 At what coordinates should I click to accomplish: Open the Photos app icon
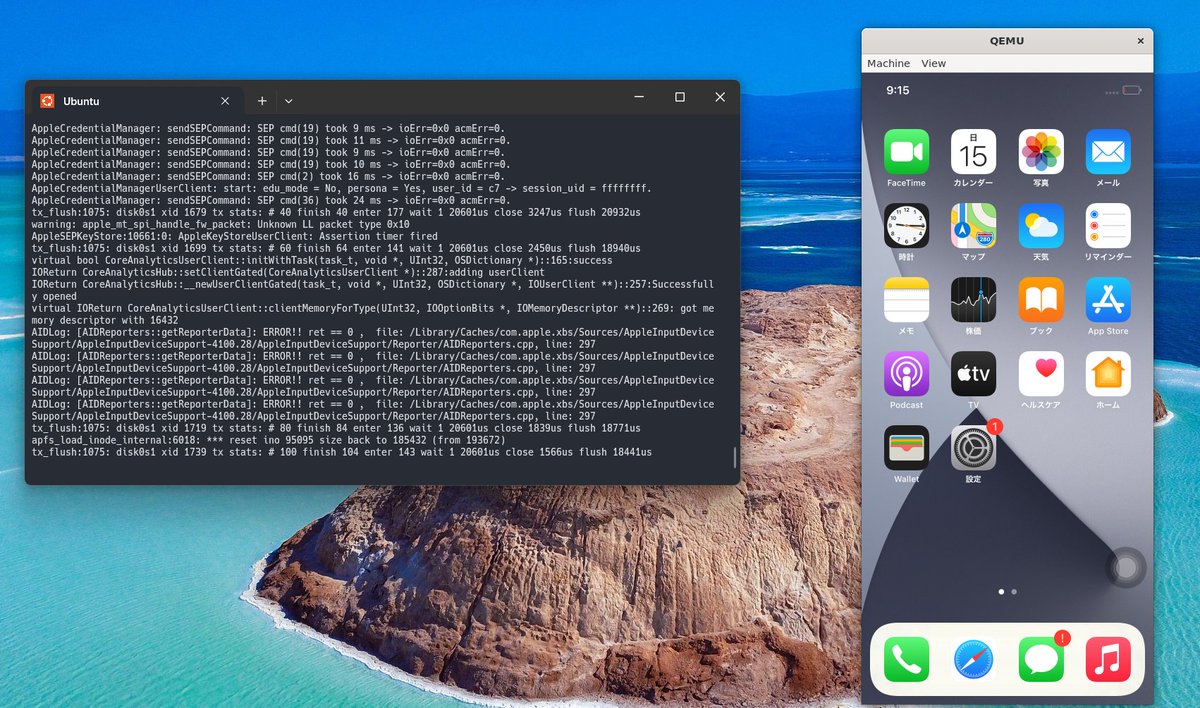1041,152
